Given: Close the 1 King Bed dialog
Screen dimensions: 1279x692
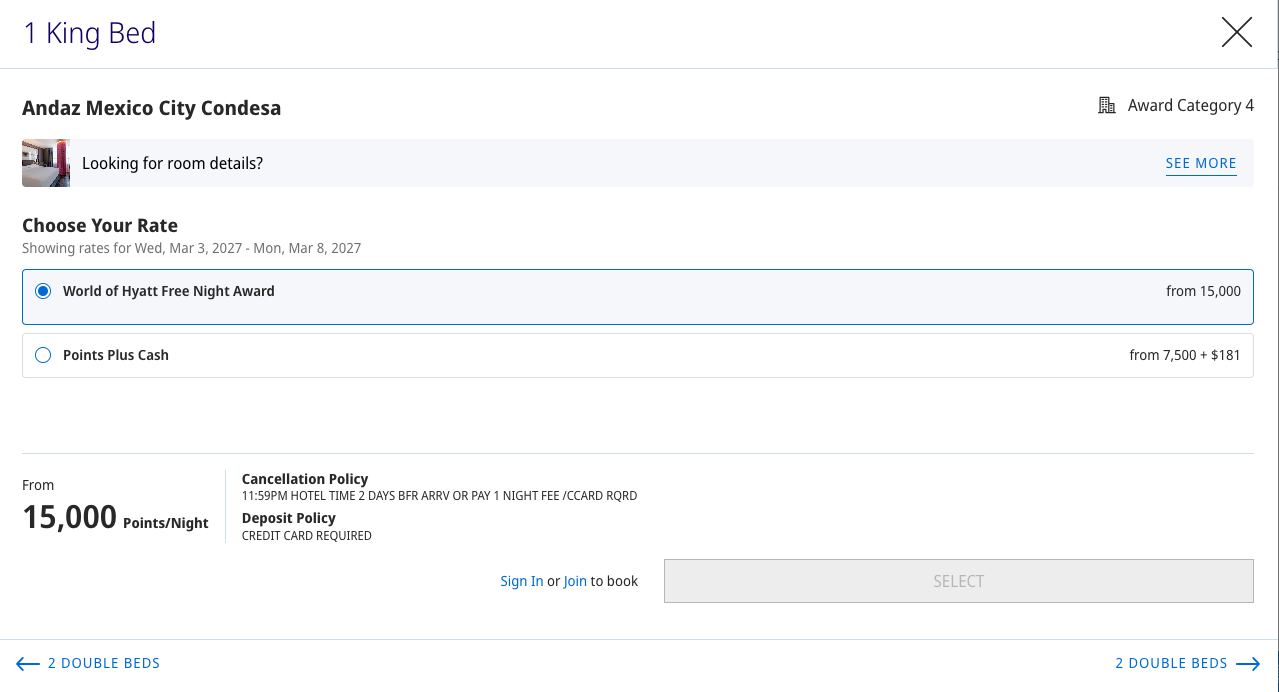Looking at the screenshot, I should (x=1237, y=33).
